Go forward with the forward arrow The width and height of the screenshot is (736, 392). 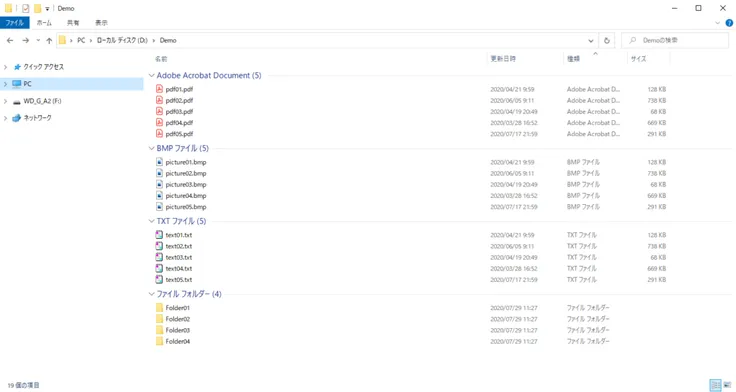coord(26,40)
